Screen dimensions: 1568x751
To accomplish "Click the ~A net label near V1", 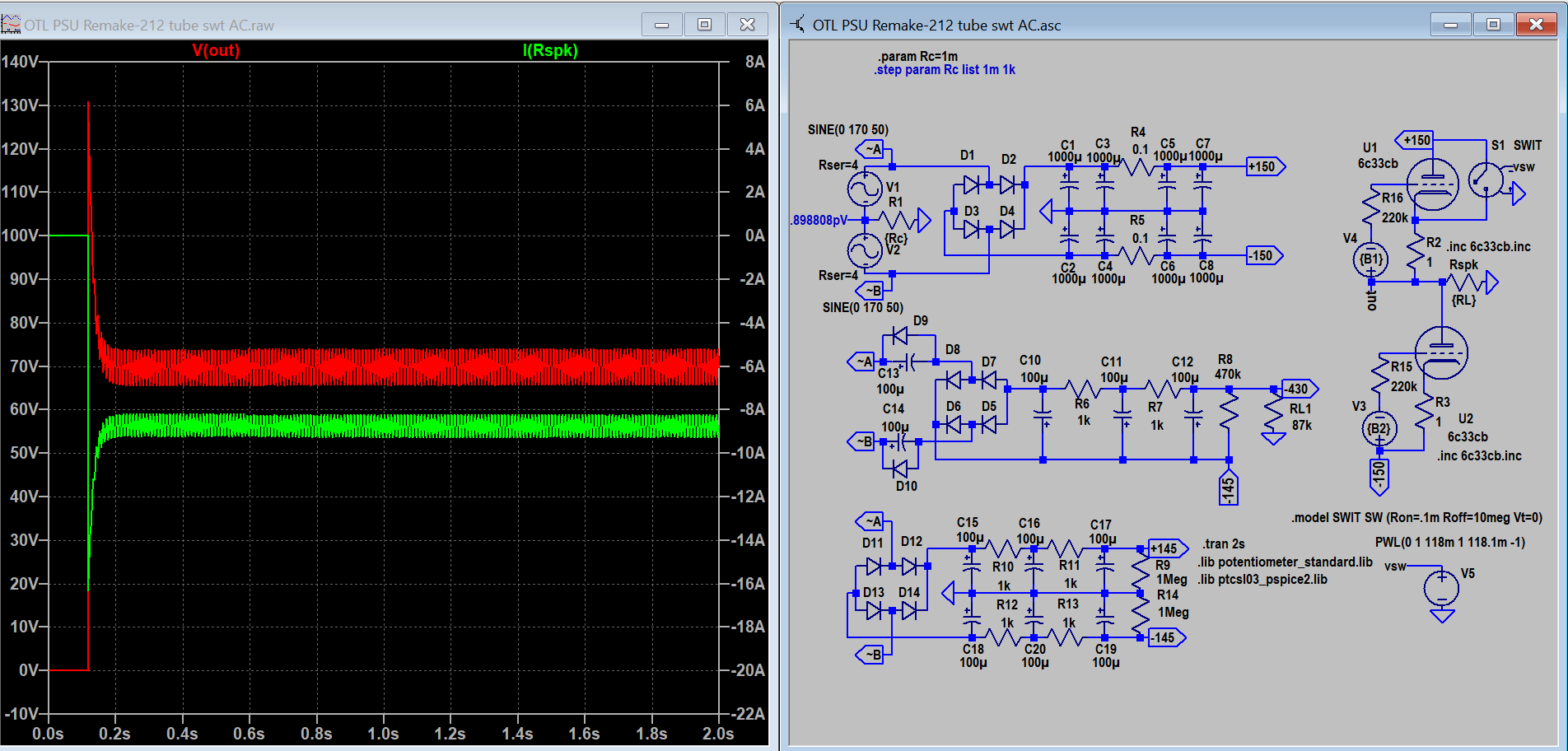I will click(870, 149).
